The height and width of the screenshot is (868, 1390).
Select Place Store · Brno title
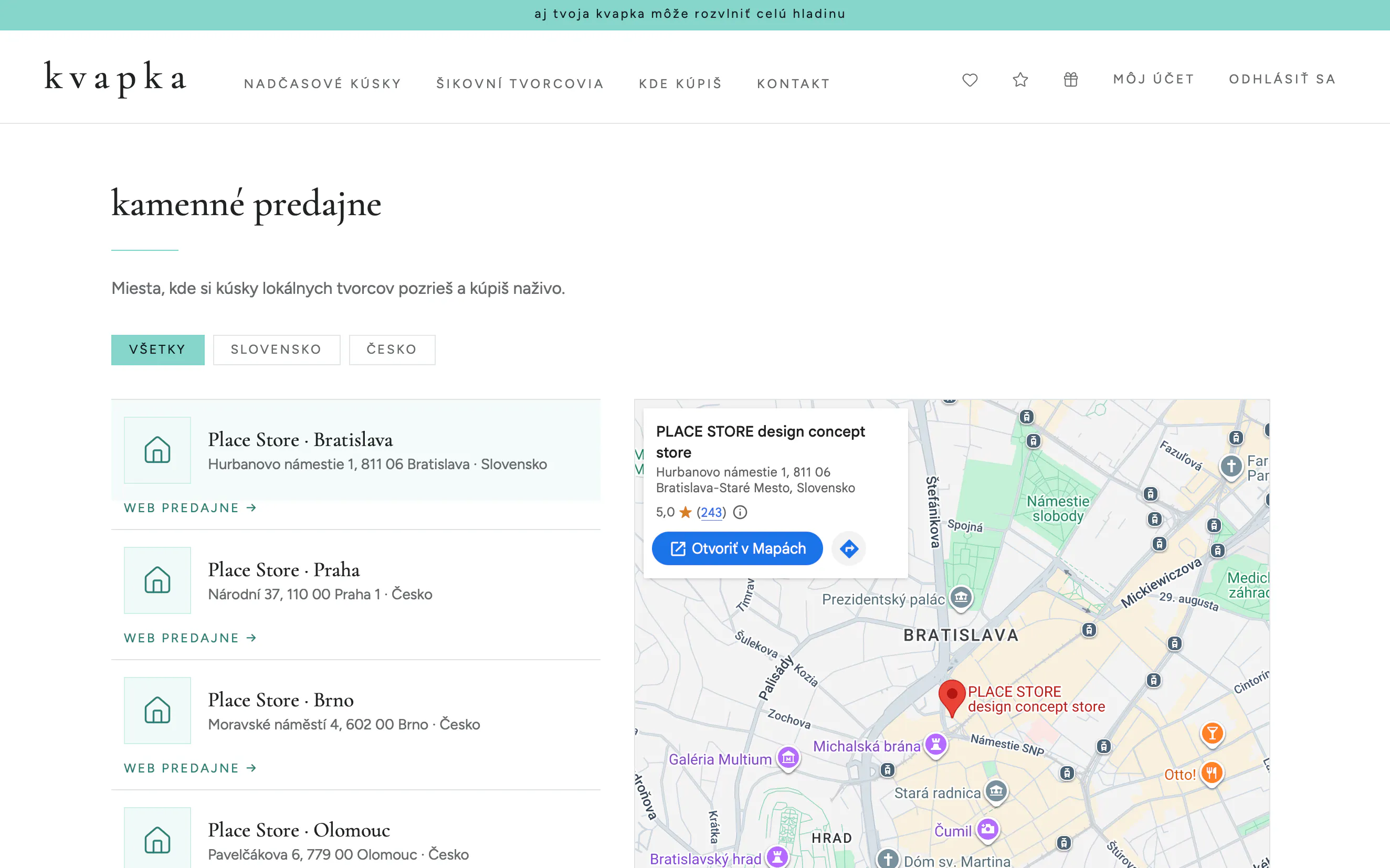[281, 700]
